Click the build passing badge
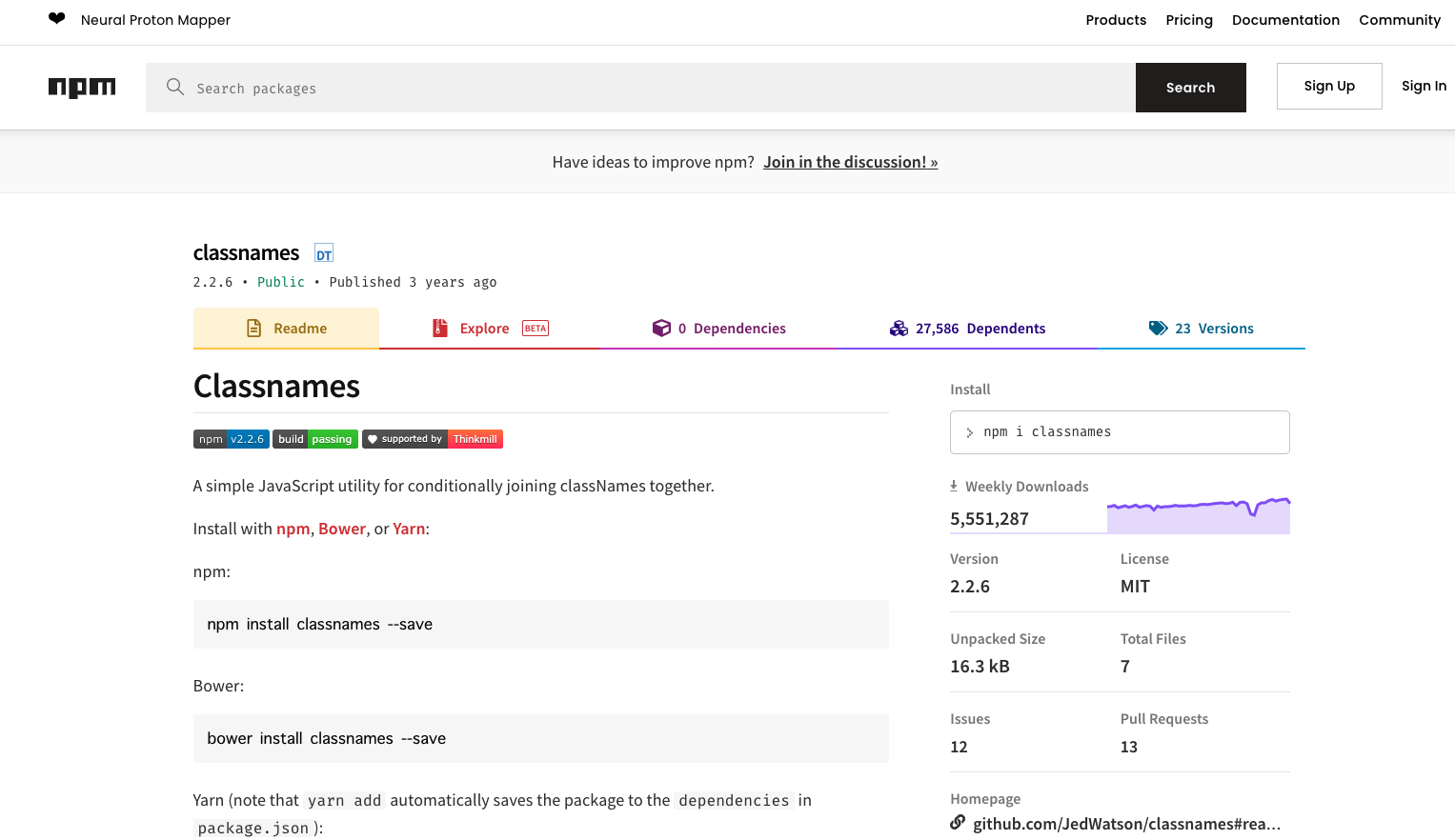Viewport: 1455px width, 840px height. pyautogui.click(x=315, y=439)
